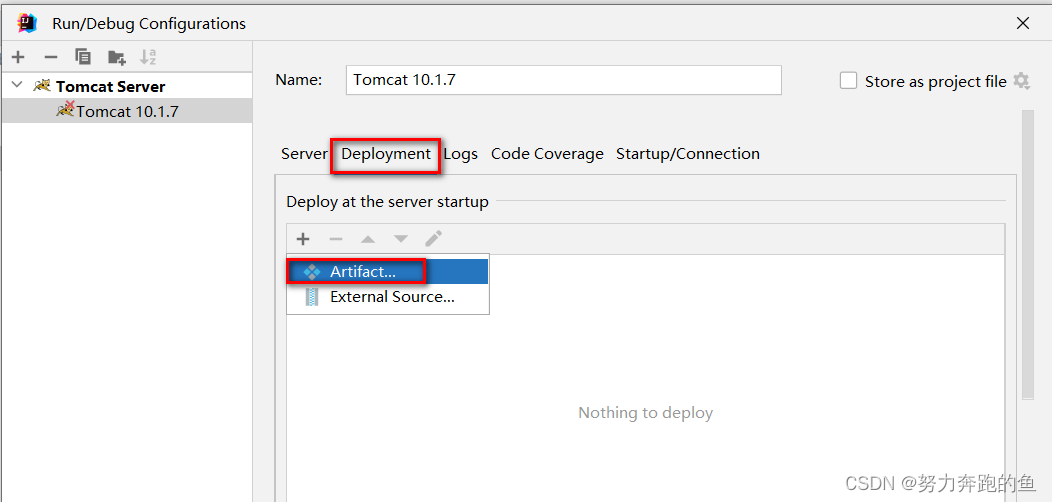This screenshot has width=1052, height=502.
Task: Choose External Source... from the popup menu
Action: click(388, 297)
